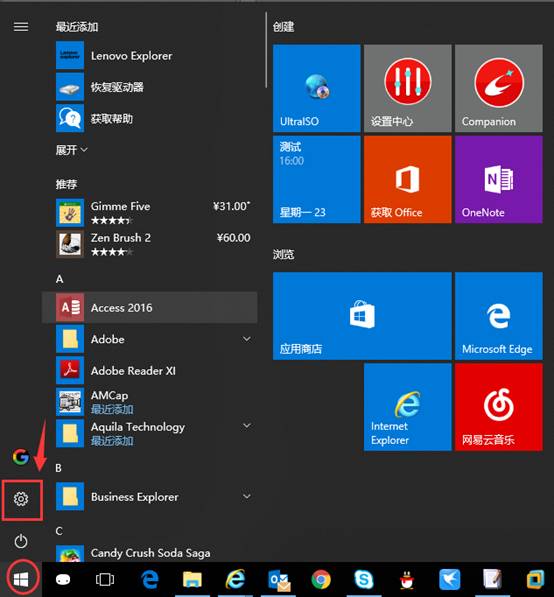Expand the Business Explorer folder chevron
Viewport: 554px width, 597px height.
pyautogui.click(x=247, y=496)
